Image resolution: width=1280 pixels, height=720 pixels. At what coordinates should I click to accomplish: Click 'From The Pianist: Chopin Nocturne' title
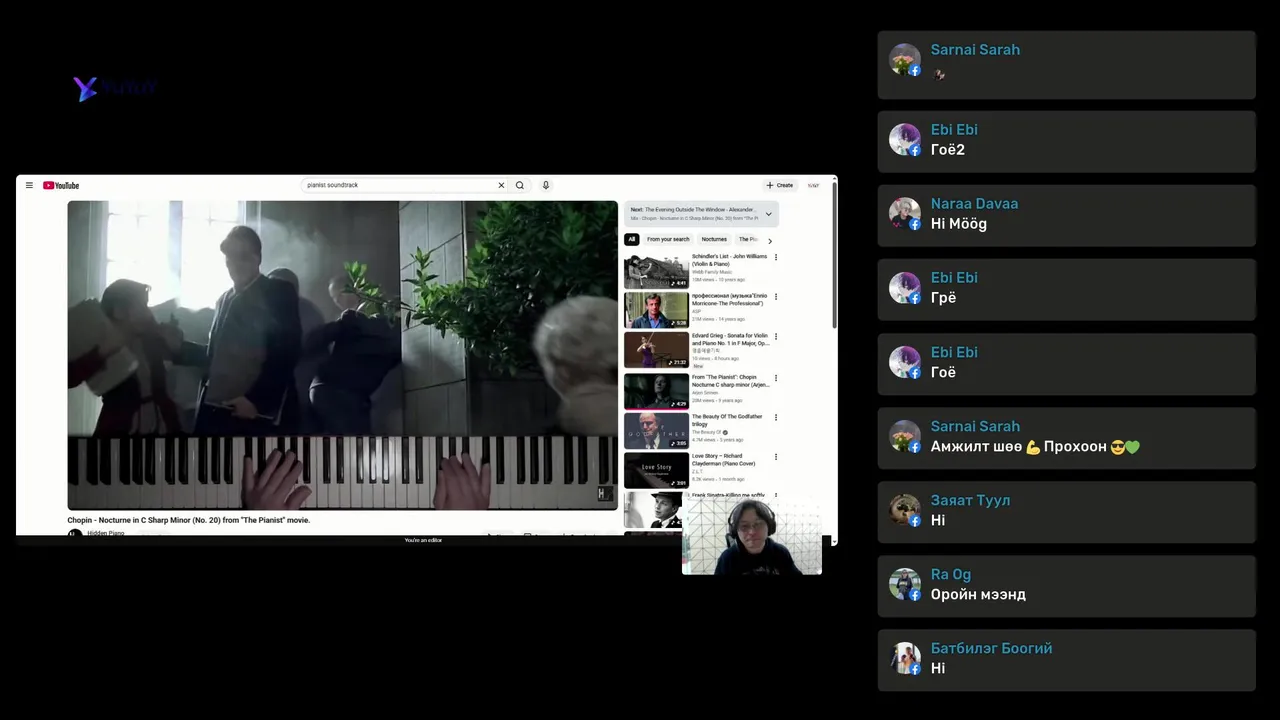coord(730,381)
